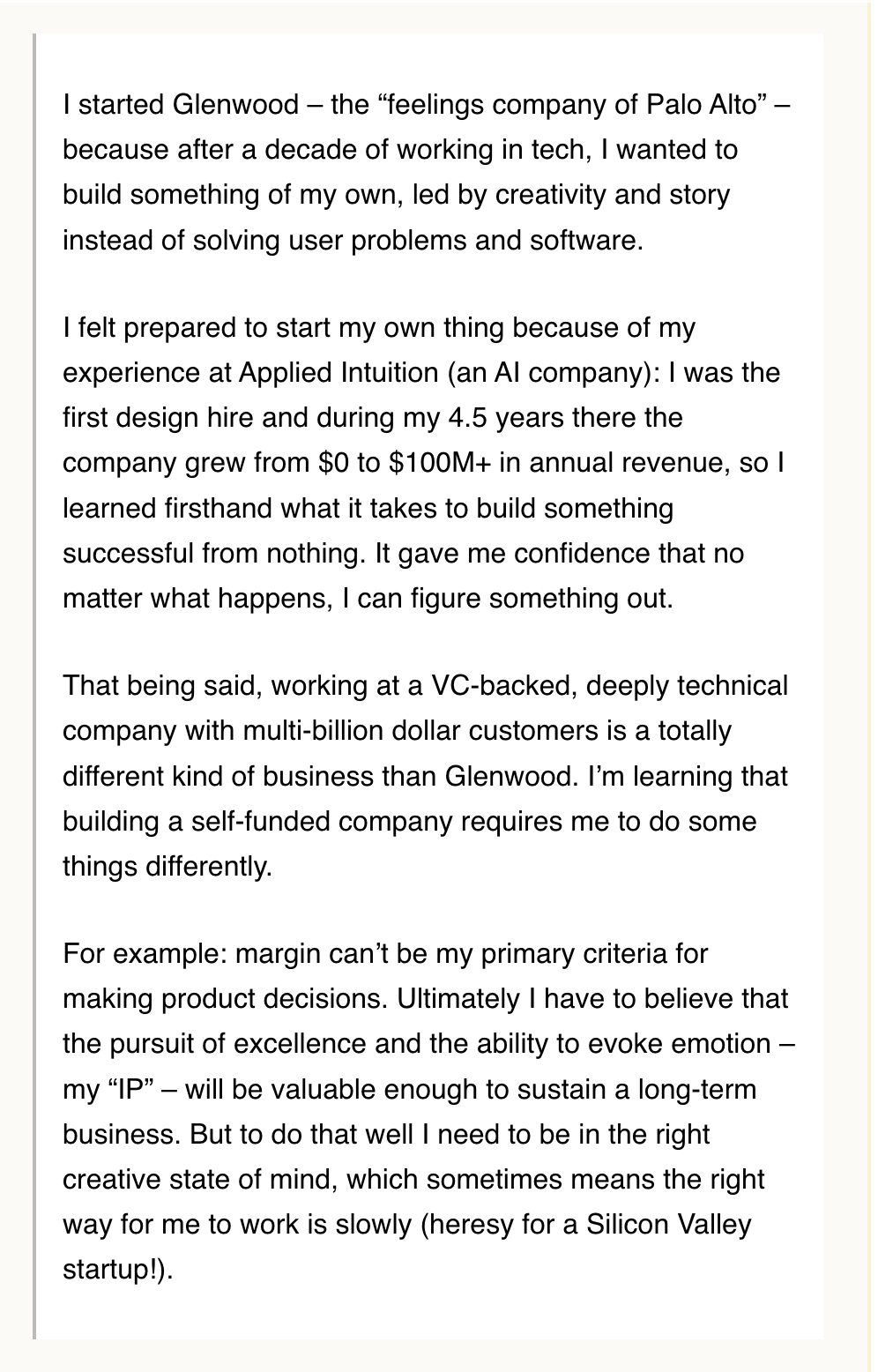Click the gray vertical blockquote bar on the left
Screen dimensions: 878x1372
tap(34, 686)
